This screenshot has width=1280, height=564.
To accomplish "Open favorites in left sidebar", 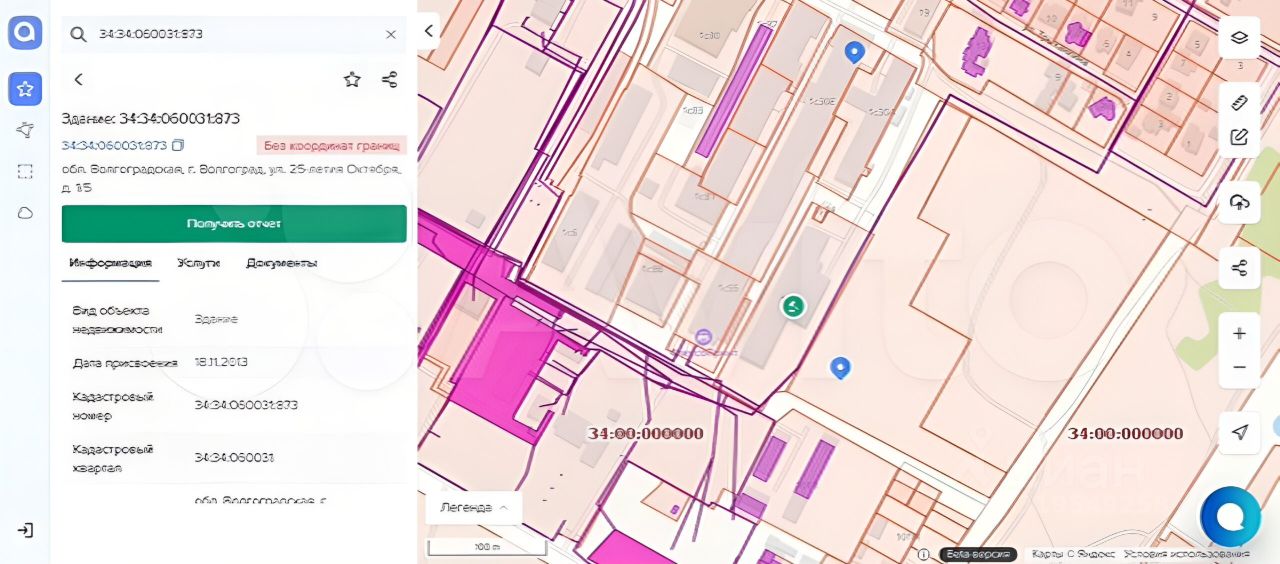I will pyautogui.click(x=25, y=89).
